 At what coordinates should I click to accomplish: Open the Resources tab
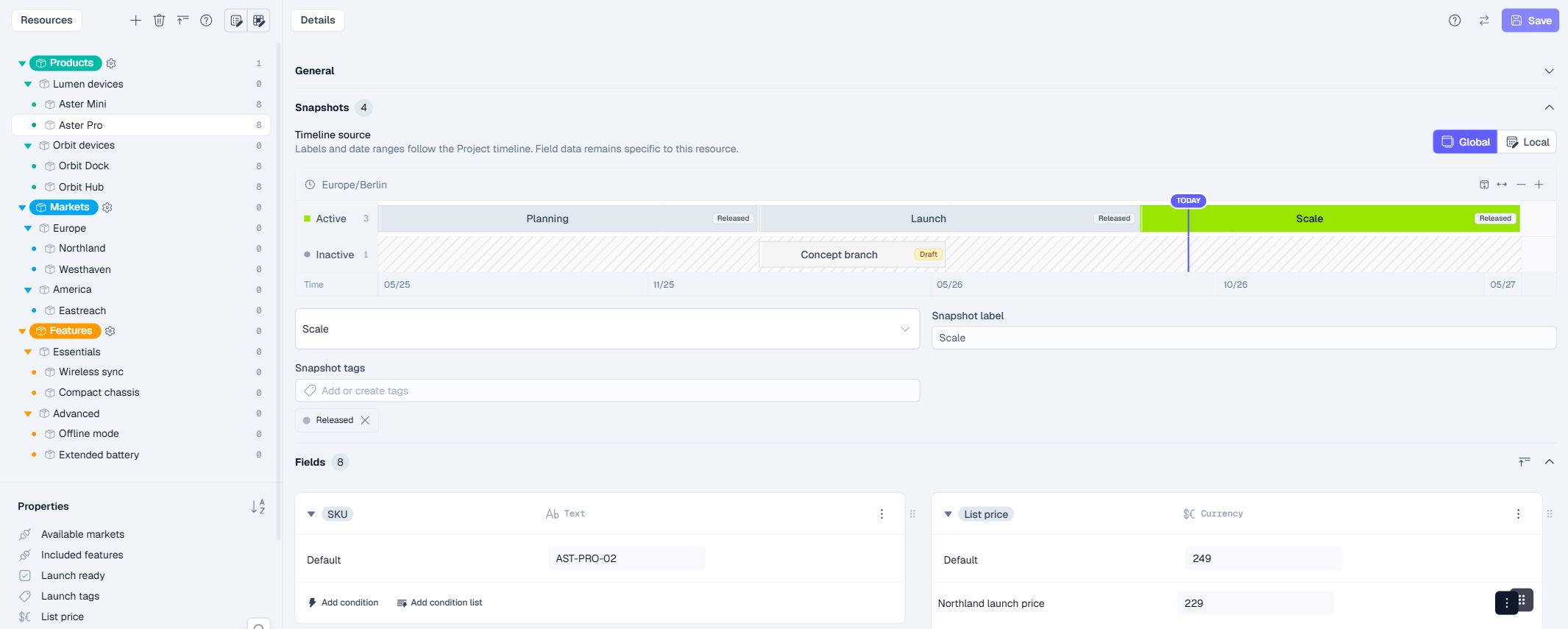pyautogui.click(x=46, y=20)
